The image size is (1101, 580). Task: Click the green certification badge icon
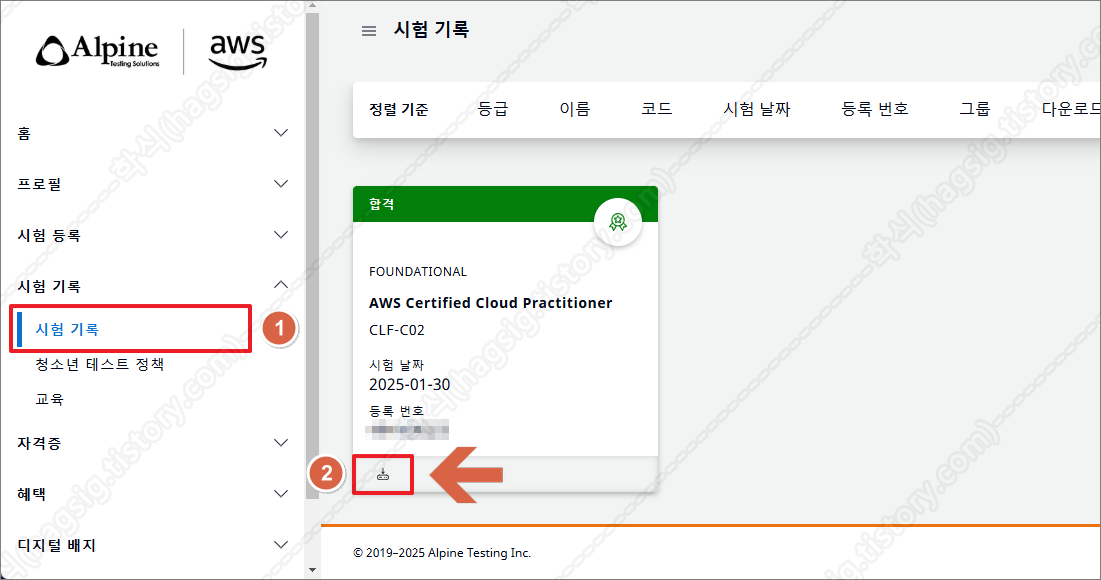pos(618,222)
